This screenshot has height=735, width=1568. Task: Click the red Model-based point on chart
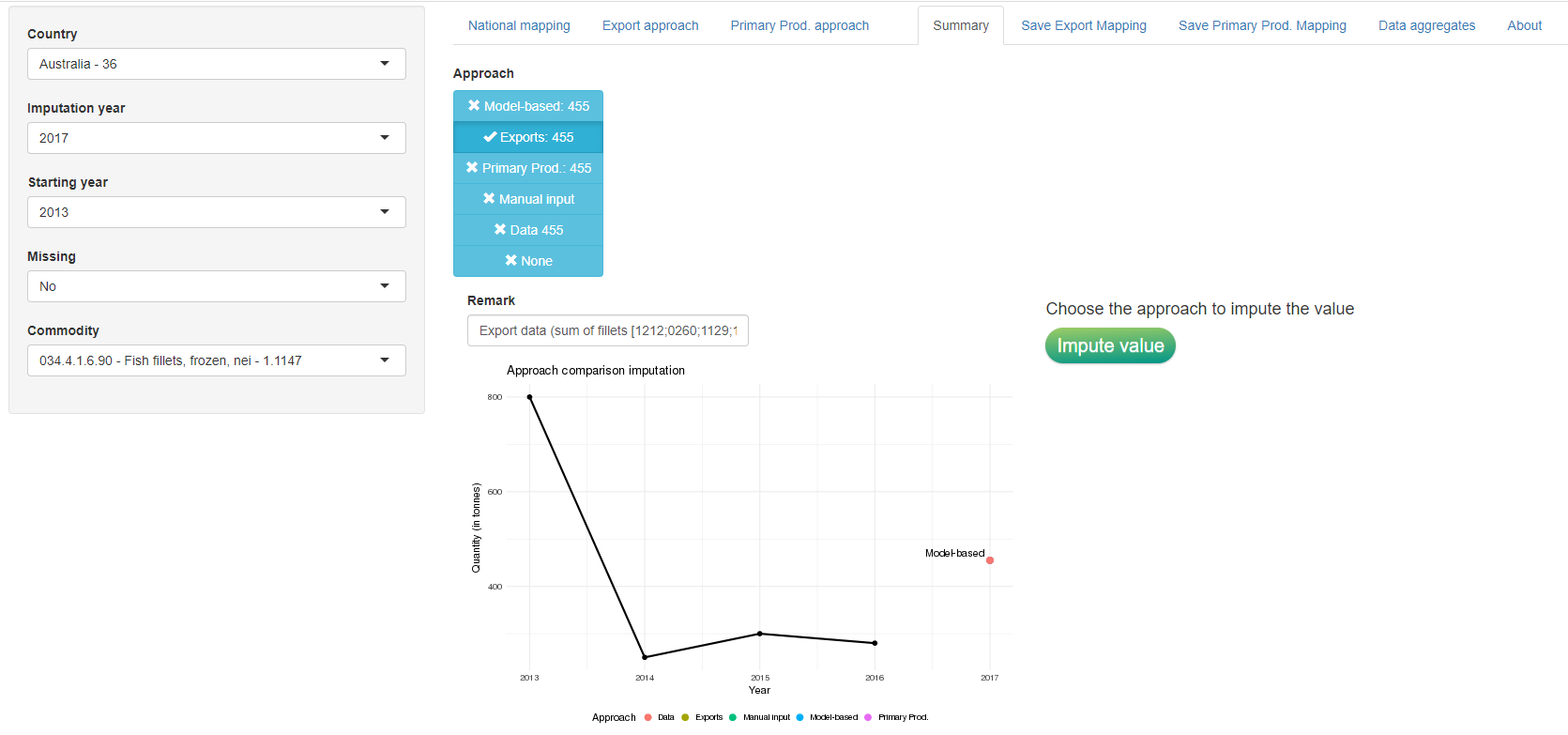click(x=990, y=560)
